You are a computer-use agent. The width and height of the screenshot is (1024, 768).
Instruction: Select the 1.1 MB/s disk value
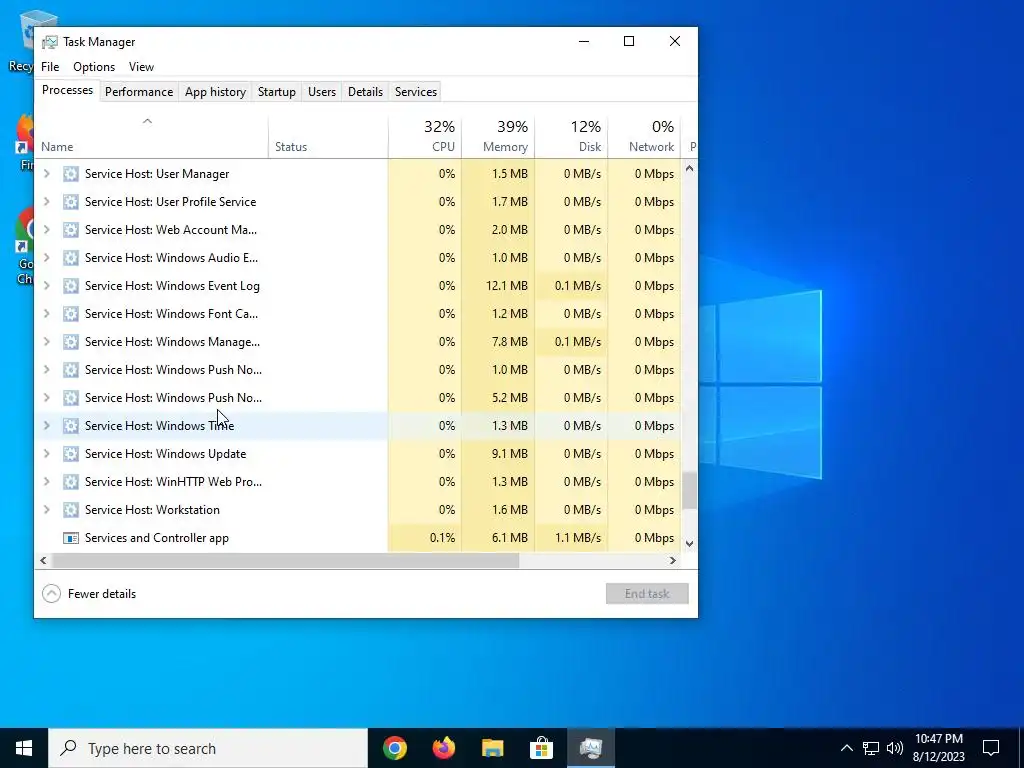pyautogui.click(x=571, y=538)
